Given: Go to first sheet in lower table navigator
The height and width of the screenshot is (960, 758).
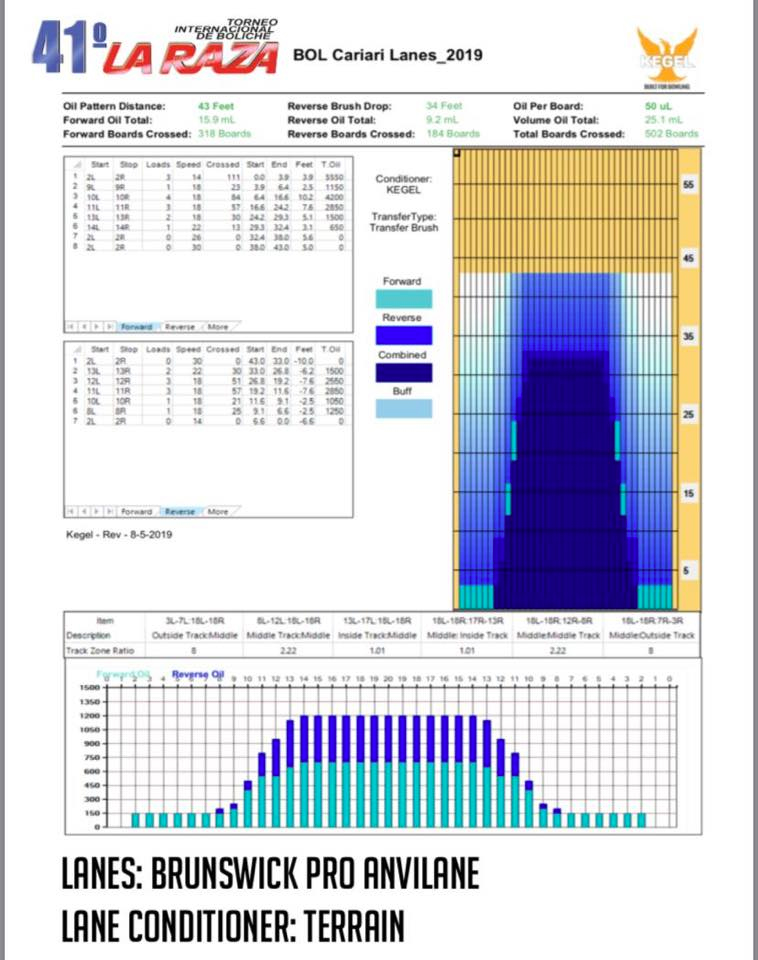Looking at the screenshot, I should coord(72,511).
